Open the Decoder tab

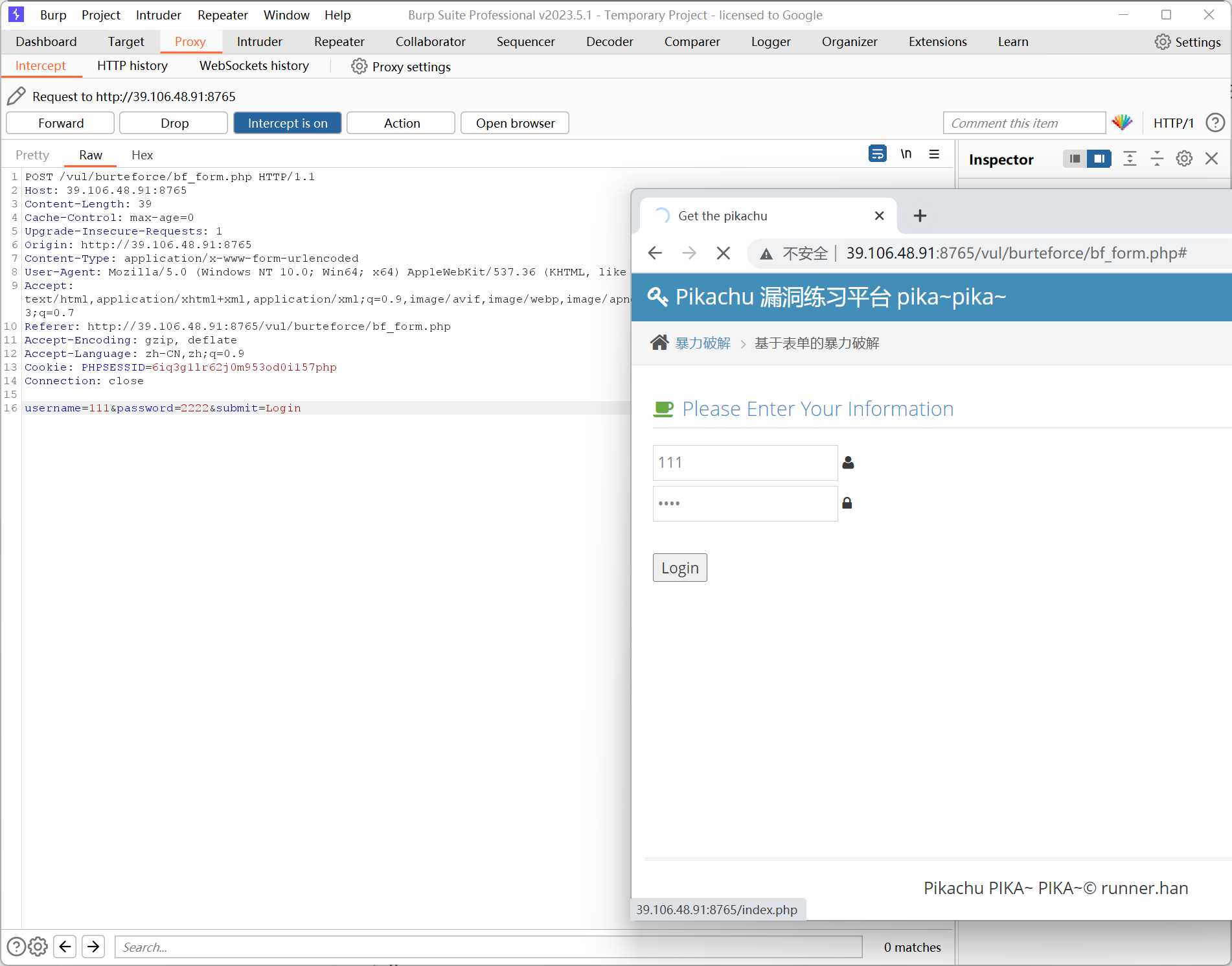[x=610, y=42]
